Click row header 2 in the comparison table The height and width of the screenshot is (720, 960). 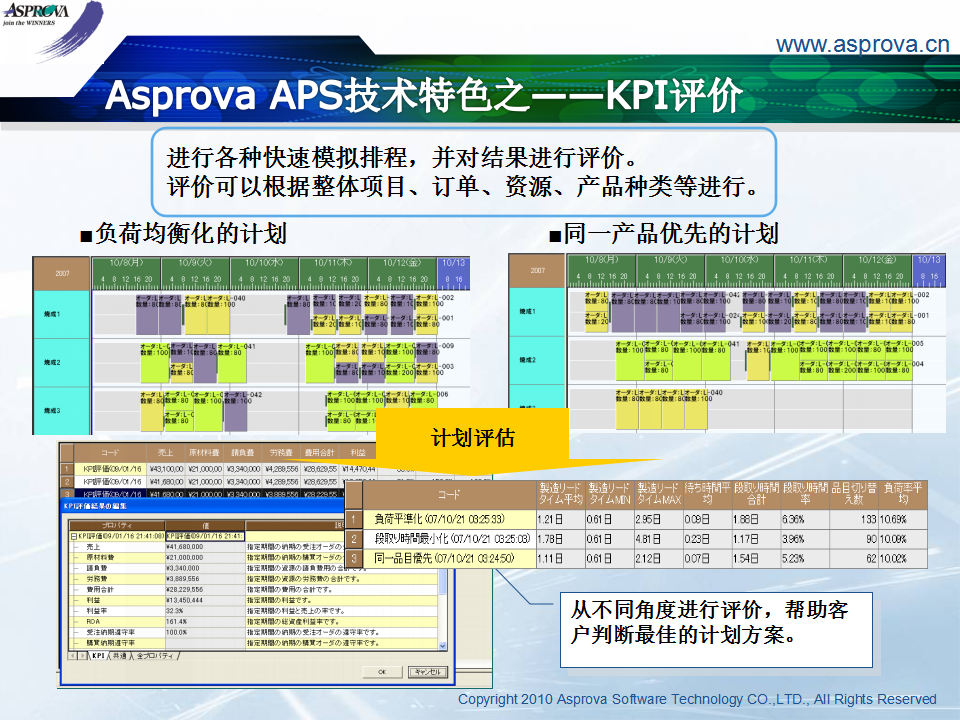point(354,539)
